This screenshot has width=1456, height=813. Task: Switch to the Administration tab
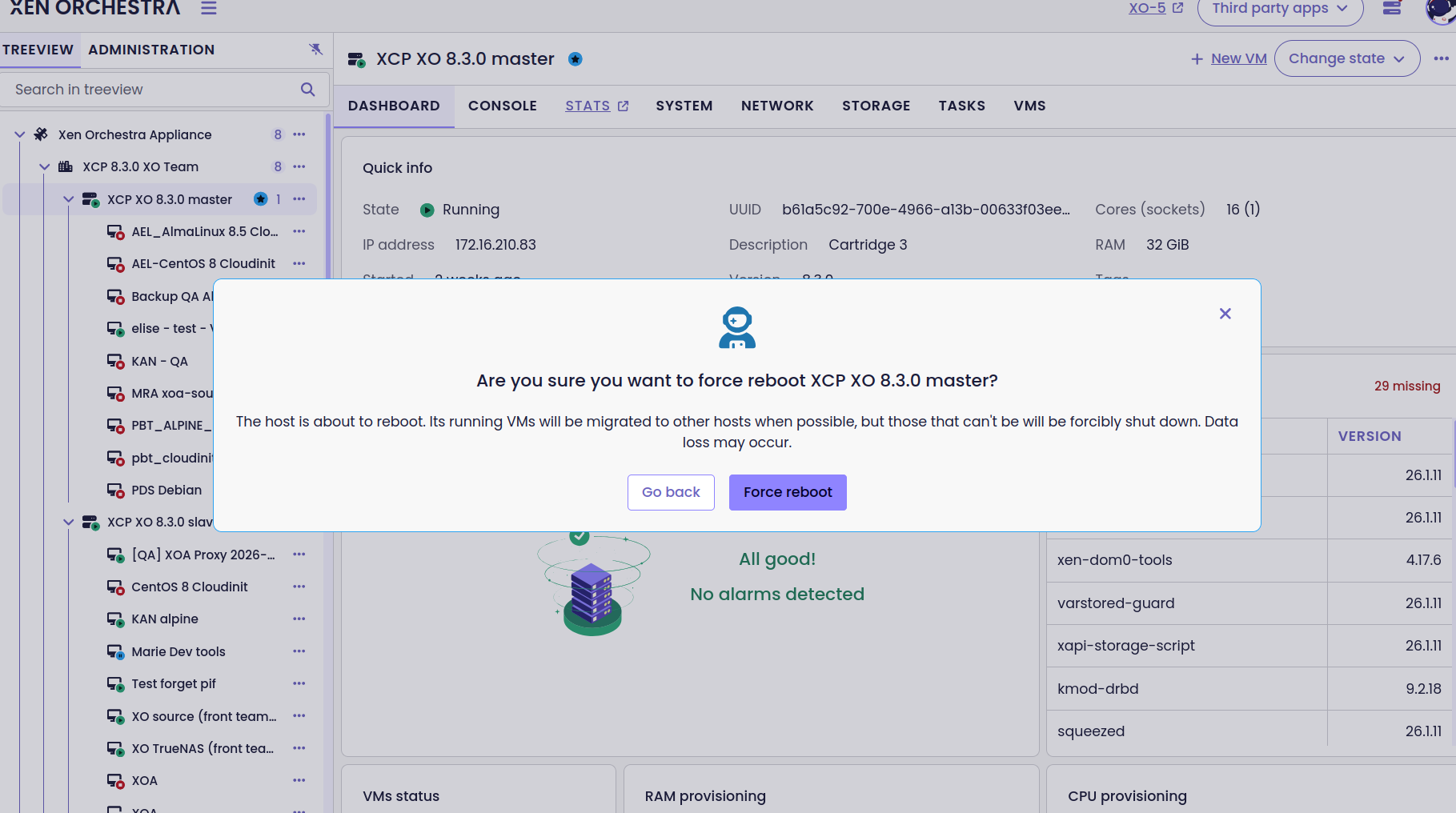pos(151,50)
